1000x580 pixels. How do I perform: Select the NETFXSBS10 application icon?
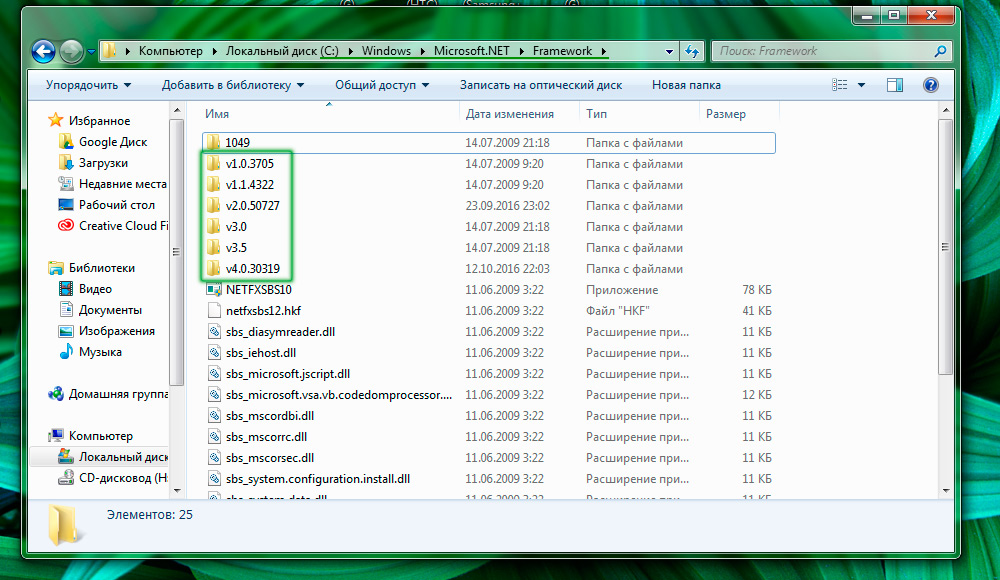coord(213,290)
